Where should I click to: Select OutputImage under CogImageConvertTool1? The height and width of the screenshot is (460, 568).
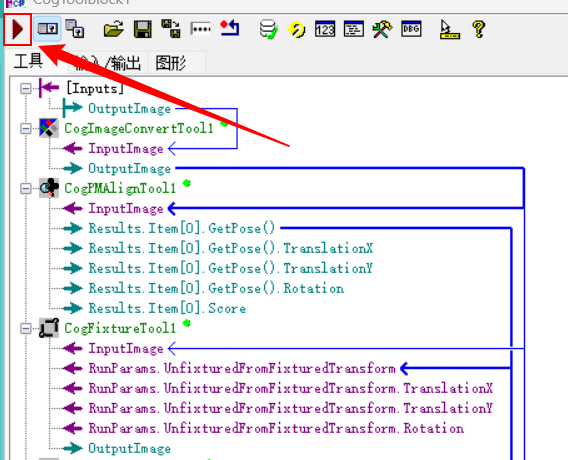pyautogui.click(x=130, y=168)
